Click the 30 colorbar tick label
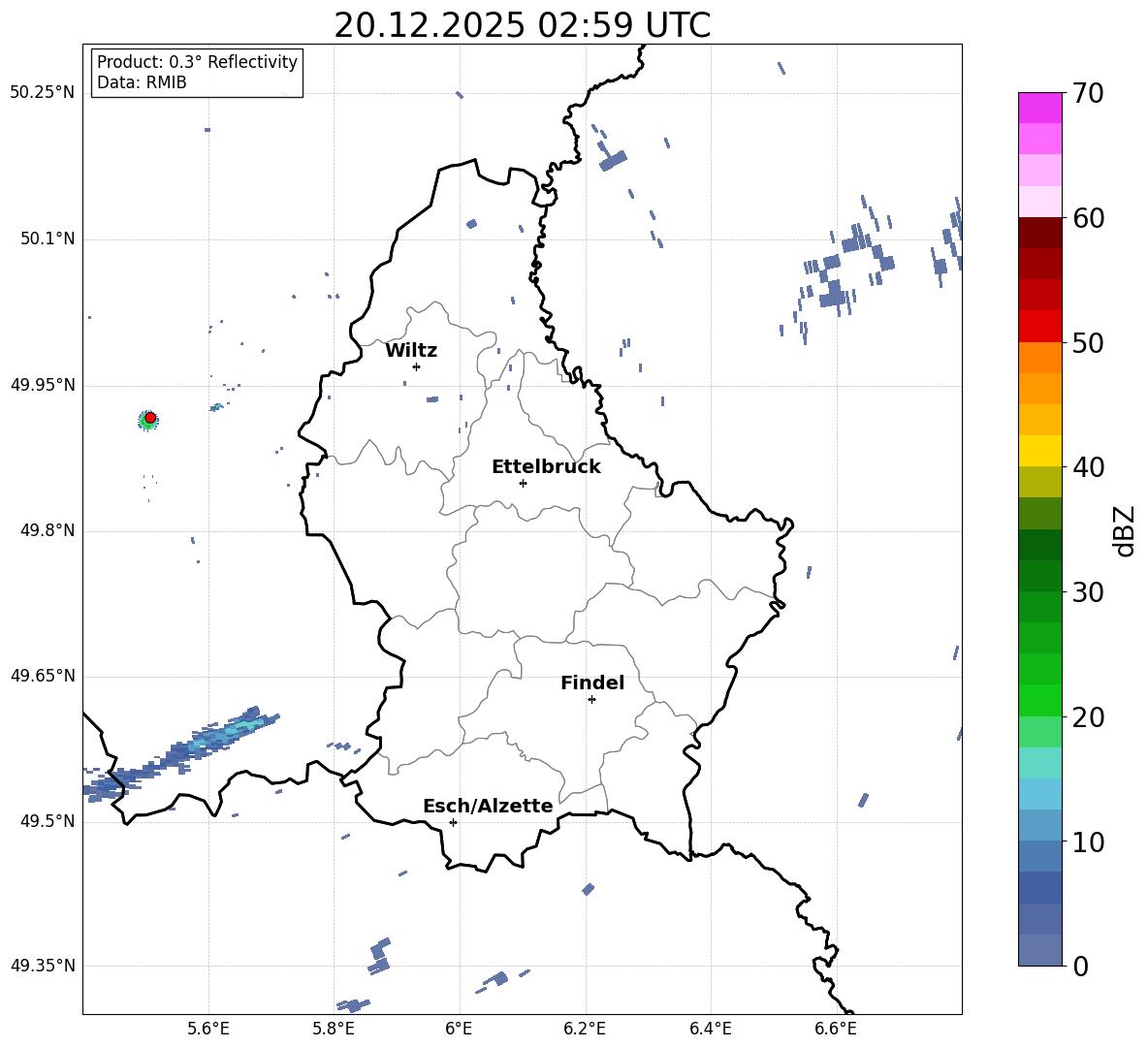 click(x=1087, y=592)
